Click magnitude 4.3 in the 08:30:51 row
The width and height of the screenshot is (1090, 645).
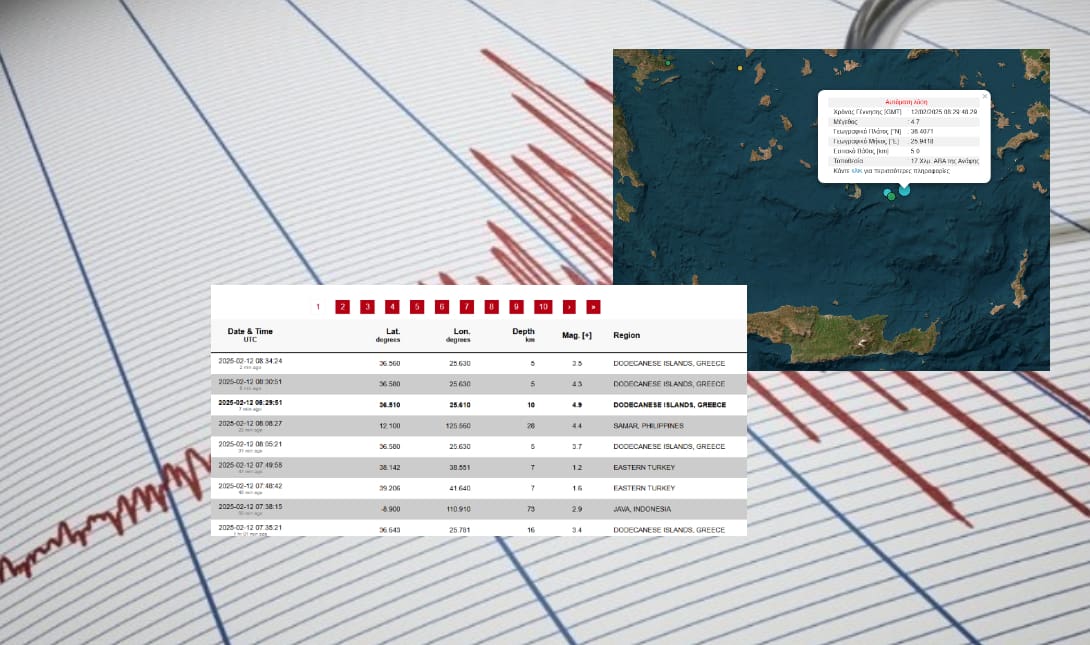(577, 384)
